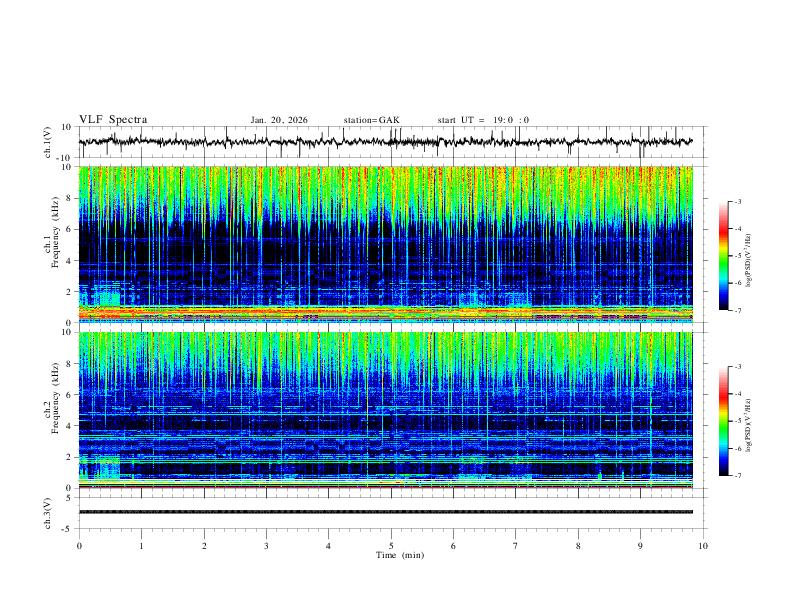Image resolution: width=792 pixels, height=612 pixels.
Task: Click the time axis tick label '0'
Action: (x=79, y=546)
